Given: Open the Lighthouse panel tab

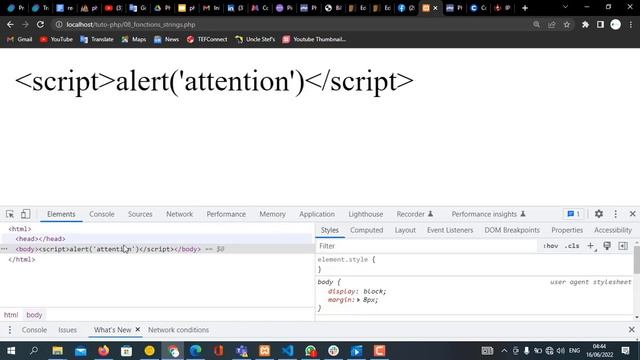Looking at the screenshot, I should tap(366, 214).
